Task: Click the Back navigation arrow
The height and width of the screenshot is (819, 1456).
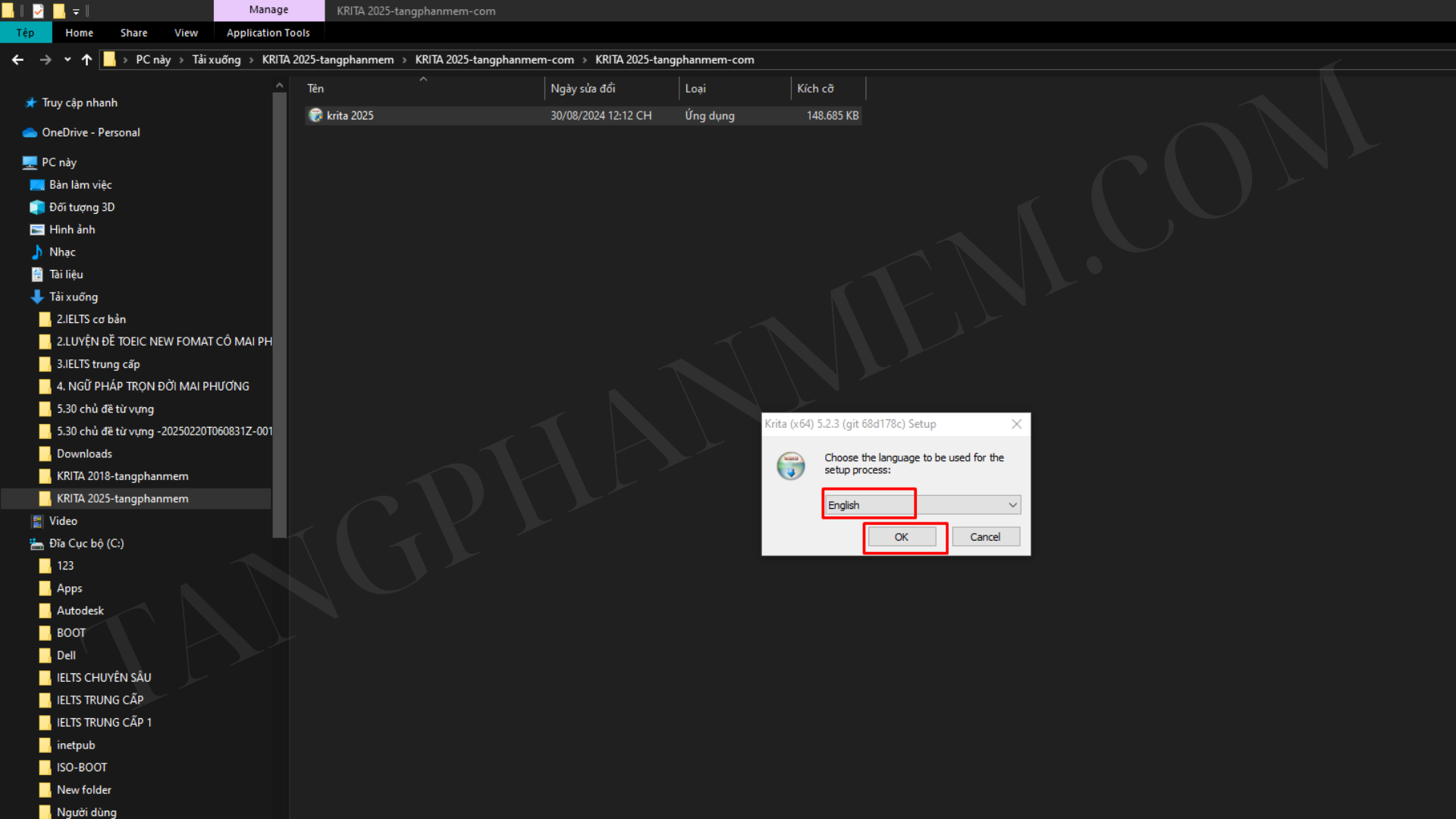Action: [x=18, y=60]
